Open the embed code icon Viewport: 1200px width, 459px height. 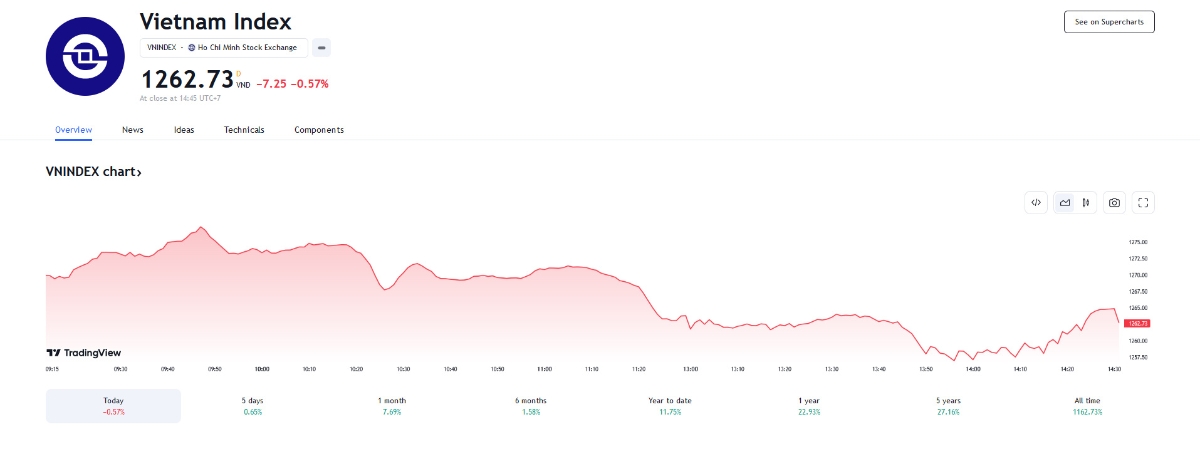[1036, 202]
